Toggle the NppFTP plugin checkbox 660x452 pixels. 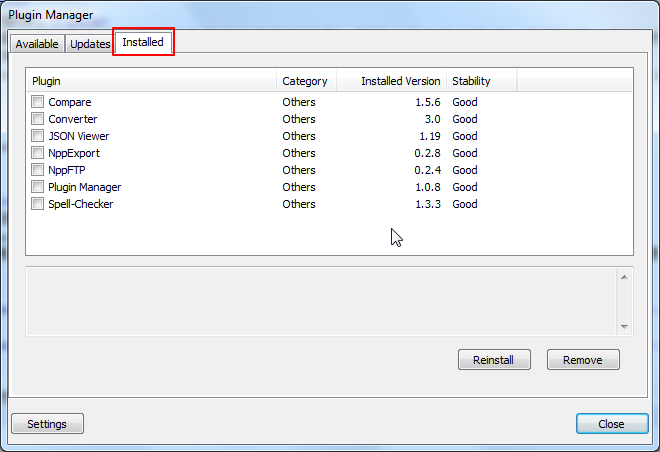click(38, 170)
